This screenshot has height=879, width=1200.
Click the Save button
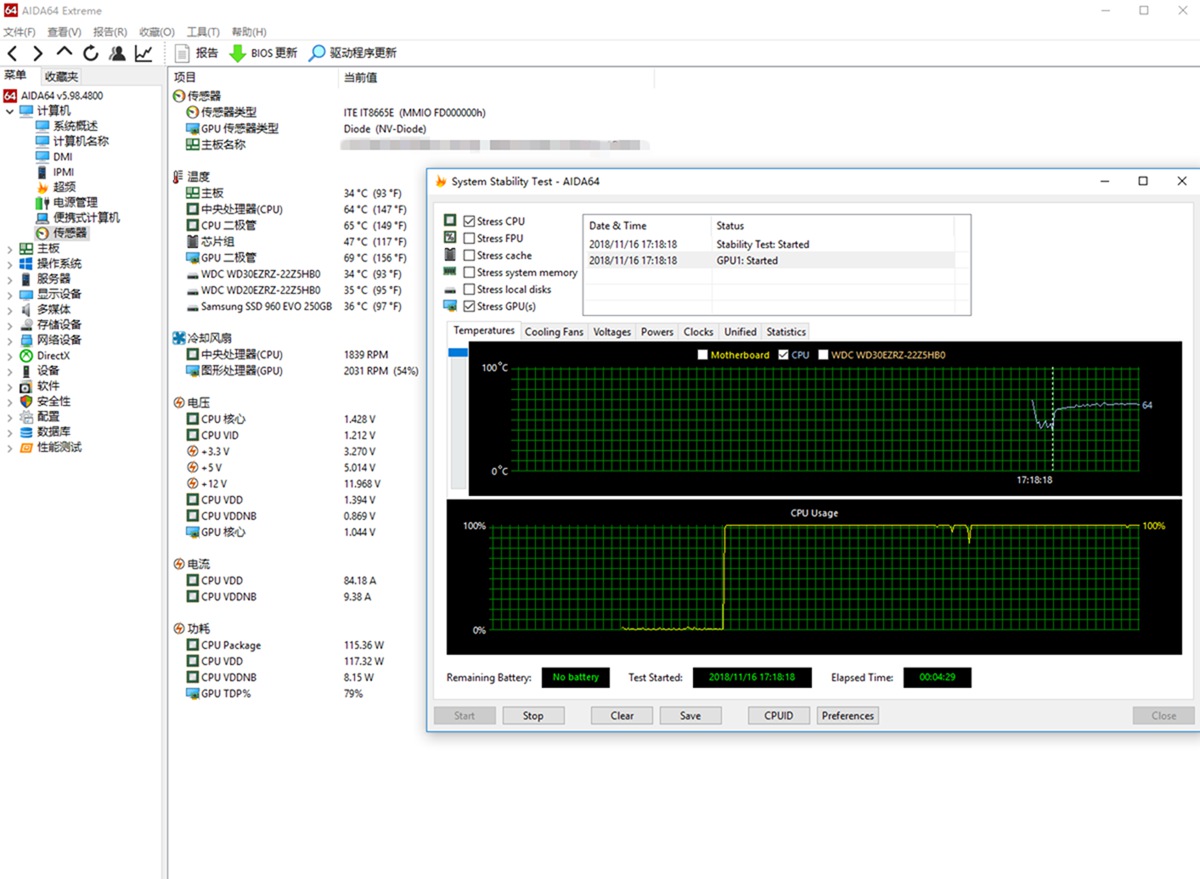(x=690, y=716)
